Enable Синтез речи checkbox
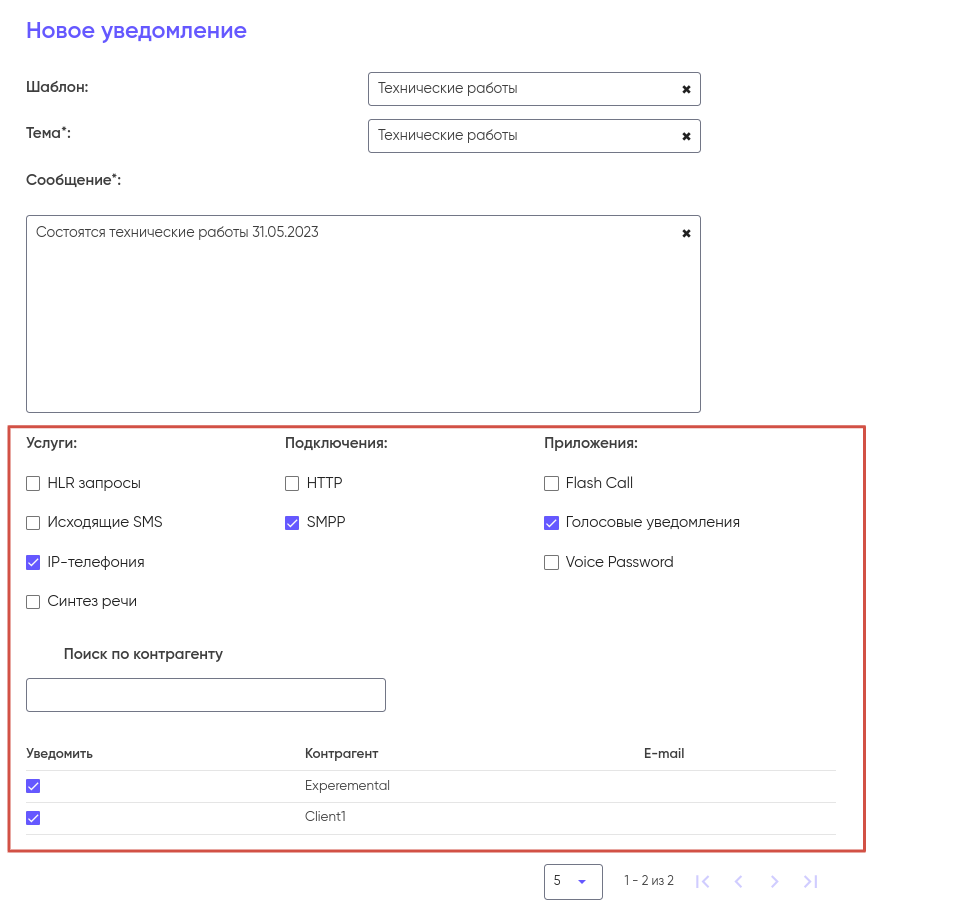Viewport: 953px width, 909px height. [33, 602]
